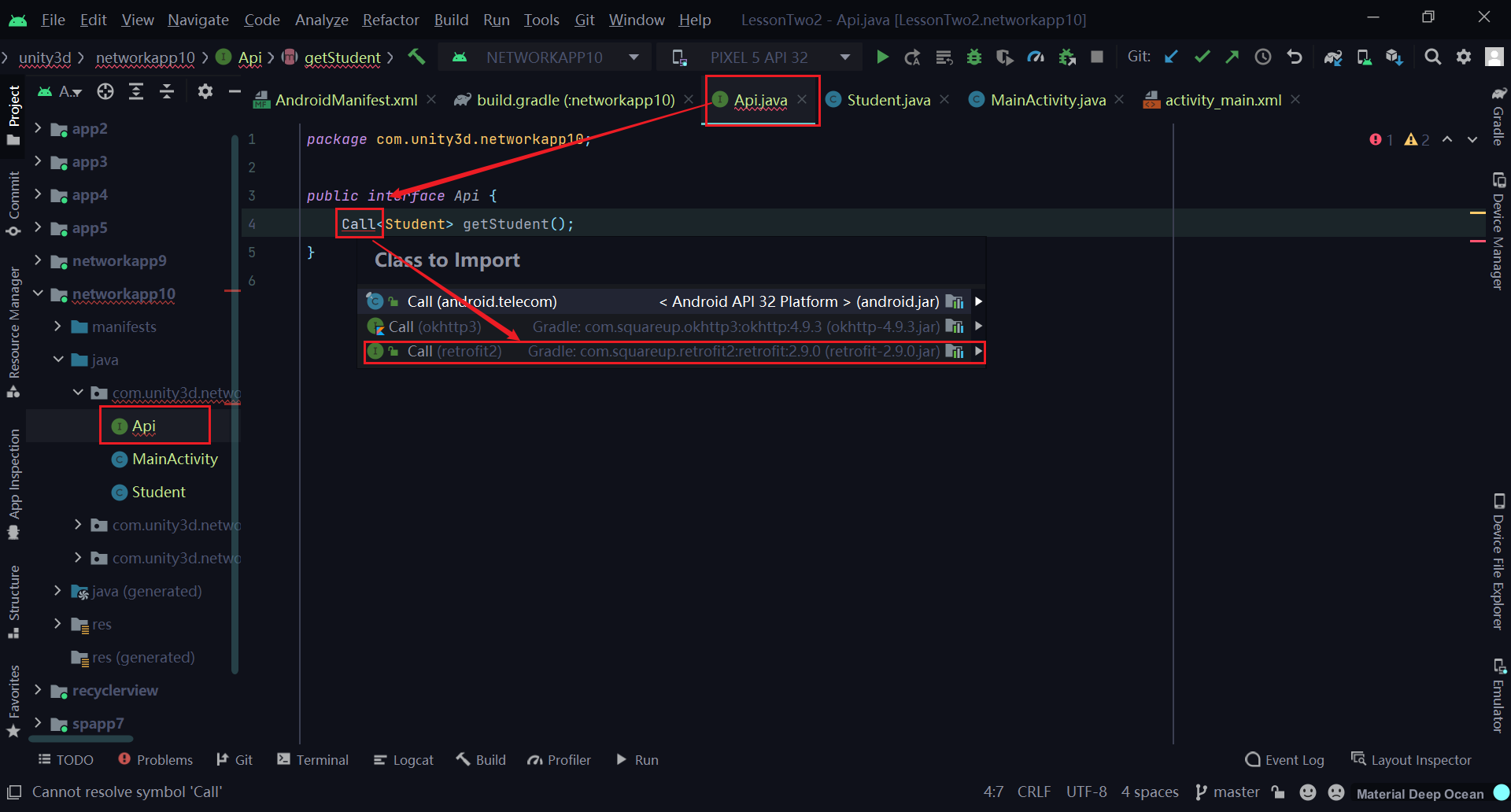Collapse the networkapp10 module

(x=38, y=293)
